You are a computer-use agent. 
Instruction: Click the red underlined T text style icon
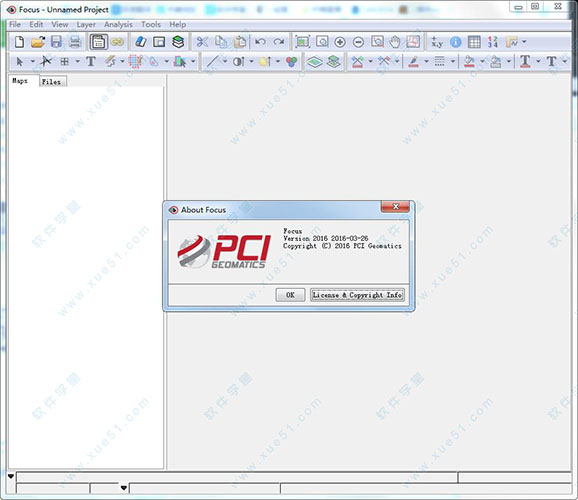(x=525, y=61)
